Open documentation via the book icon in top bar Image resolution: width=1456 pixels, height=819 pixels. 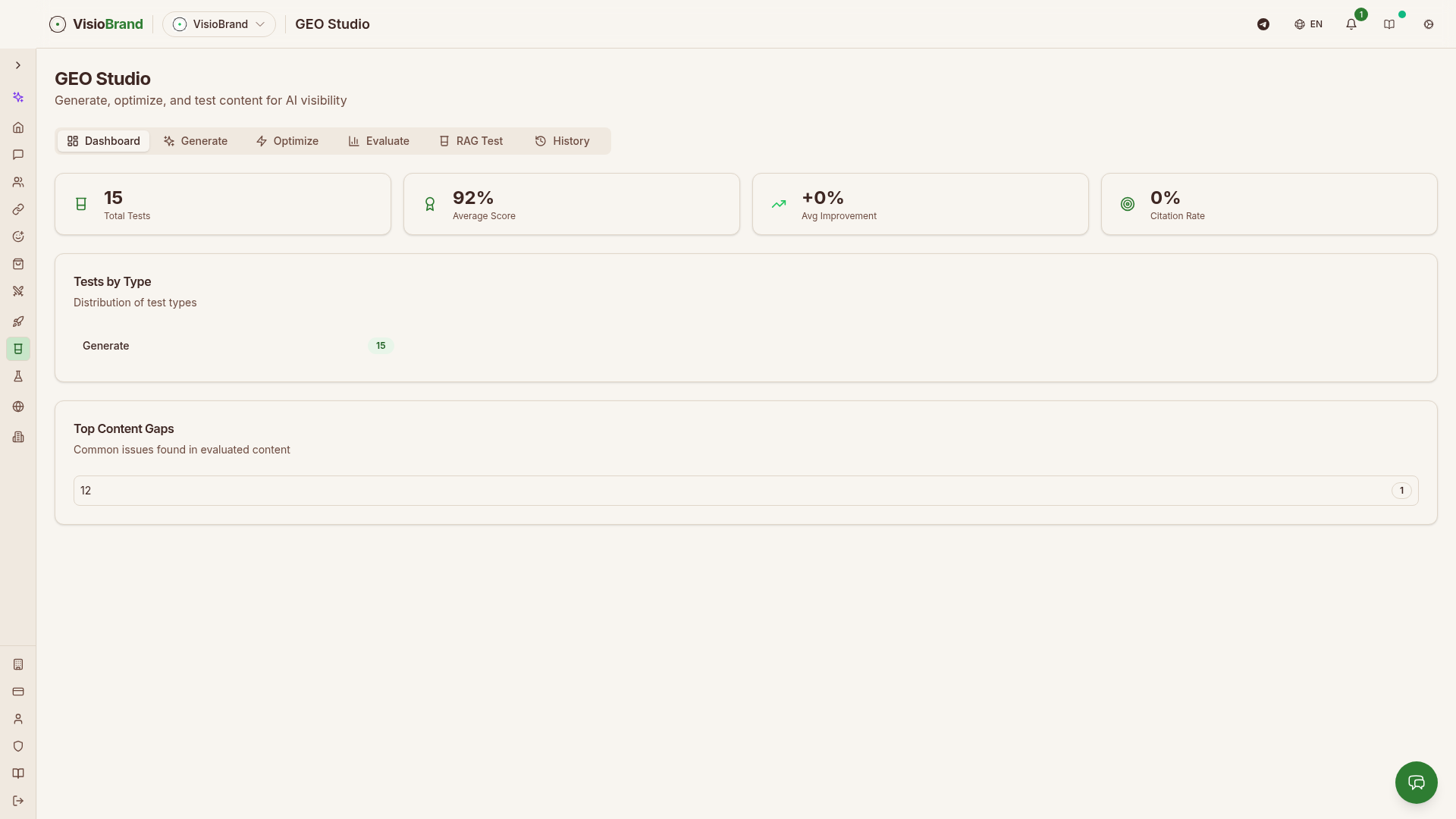click(1390, 24)
